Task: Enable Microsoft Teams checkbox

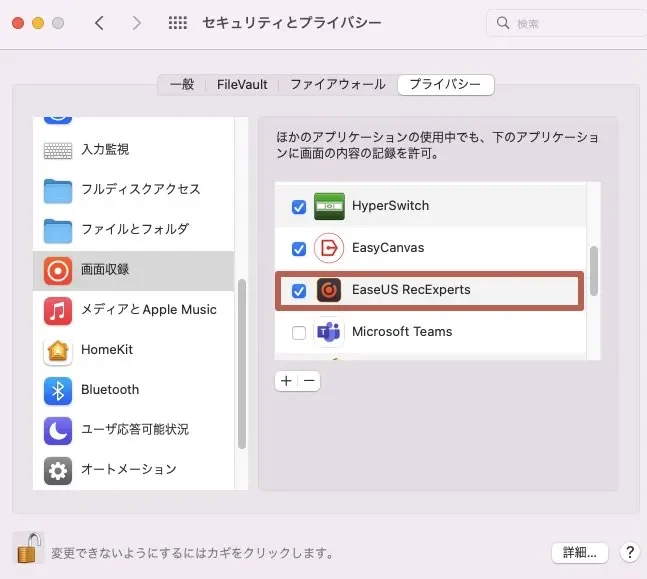Action: tap(298, 333)
